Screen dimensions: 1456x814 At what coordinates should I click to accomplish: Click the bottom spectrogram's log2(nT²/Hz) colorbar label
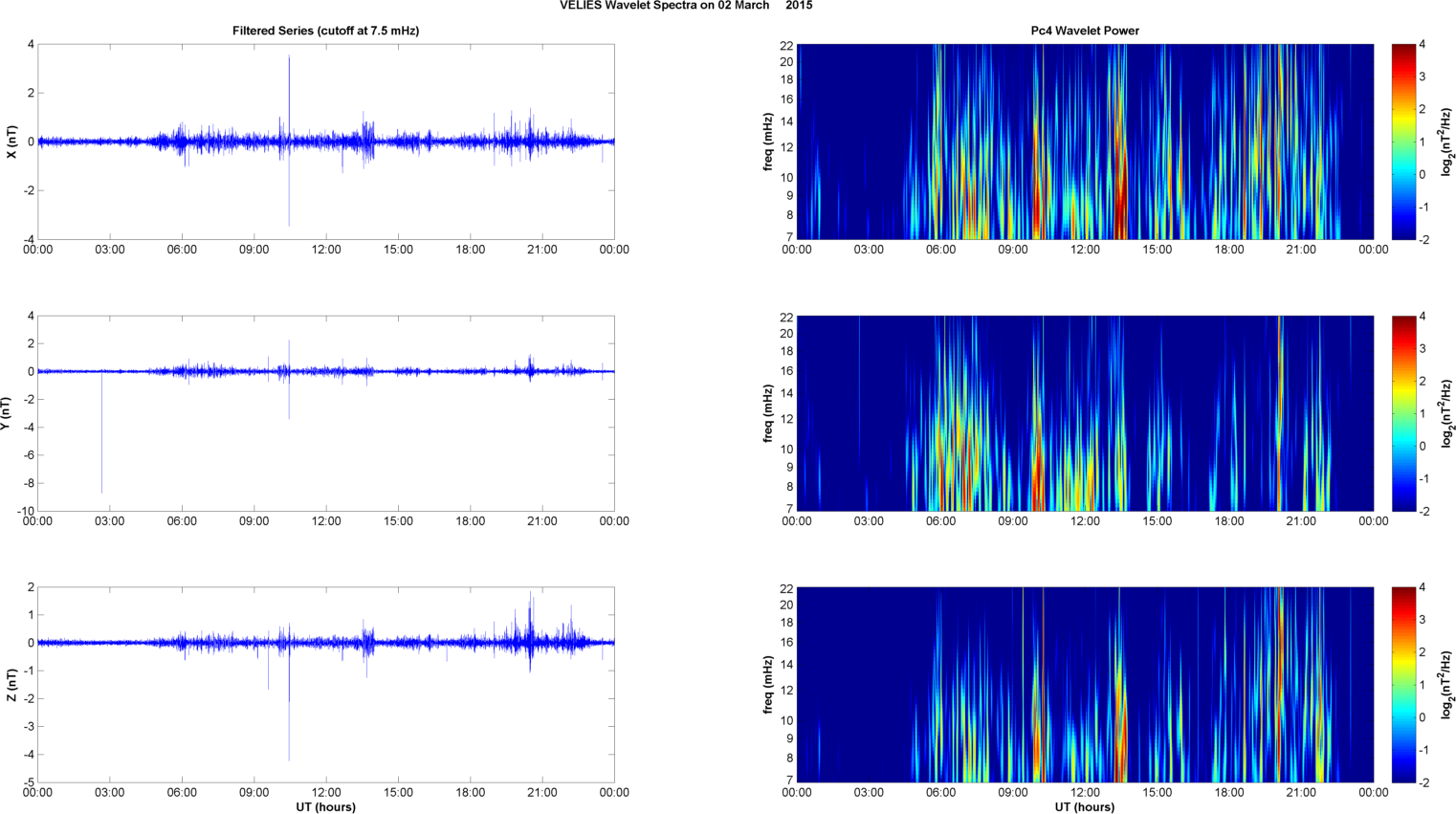tap(1447, 685)
